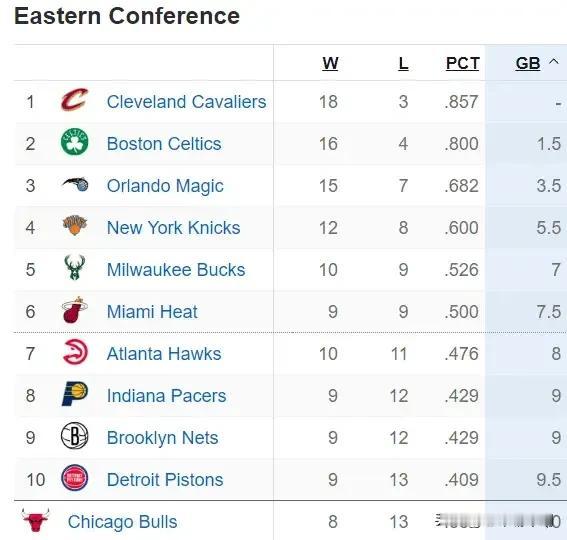Viewport: 567px width, 540px height.
Task: Click the Chicago Bulls logo
Action: pyautogui.click(x=35, y=520)
